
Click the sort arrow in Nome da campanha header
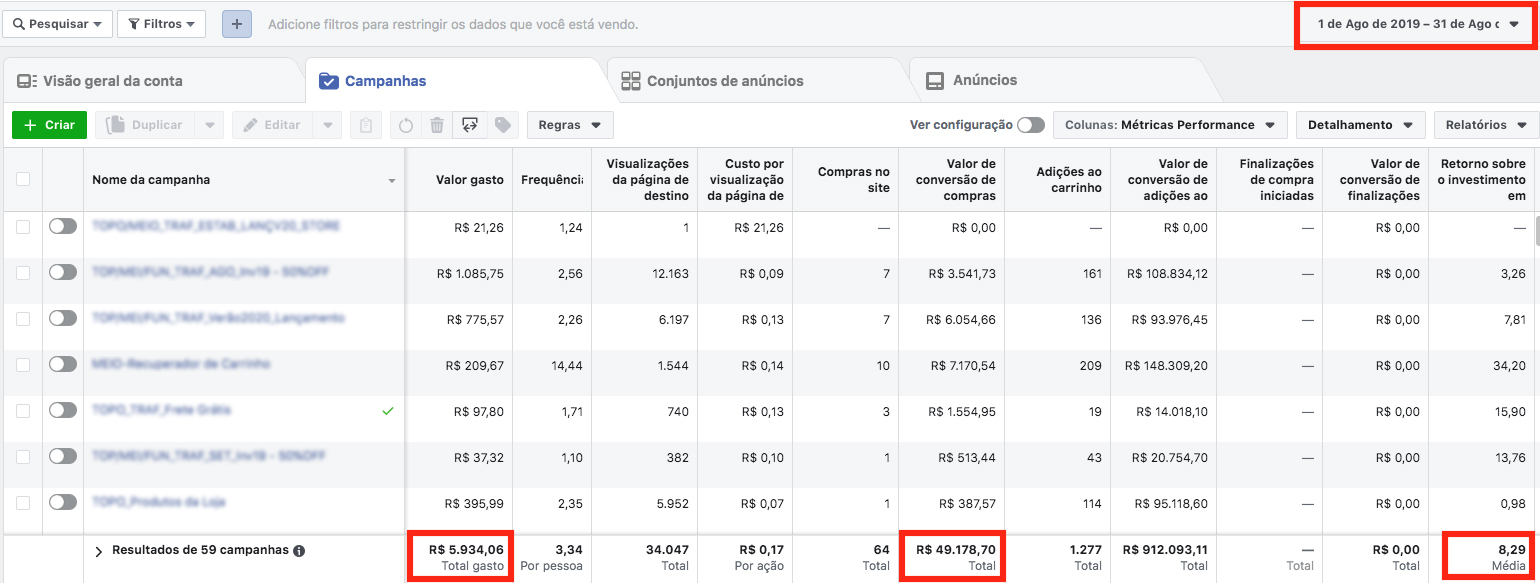[x=392, y=181]
